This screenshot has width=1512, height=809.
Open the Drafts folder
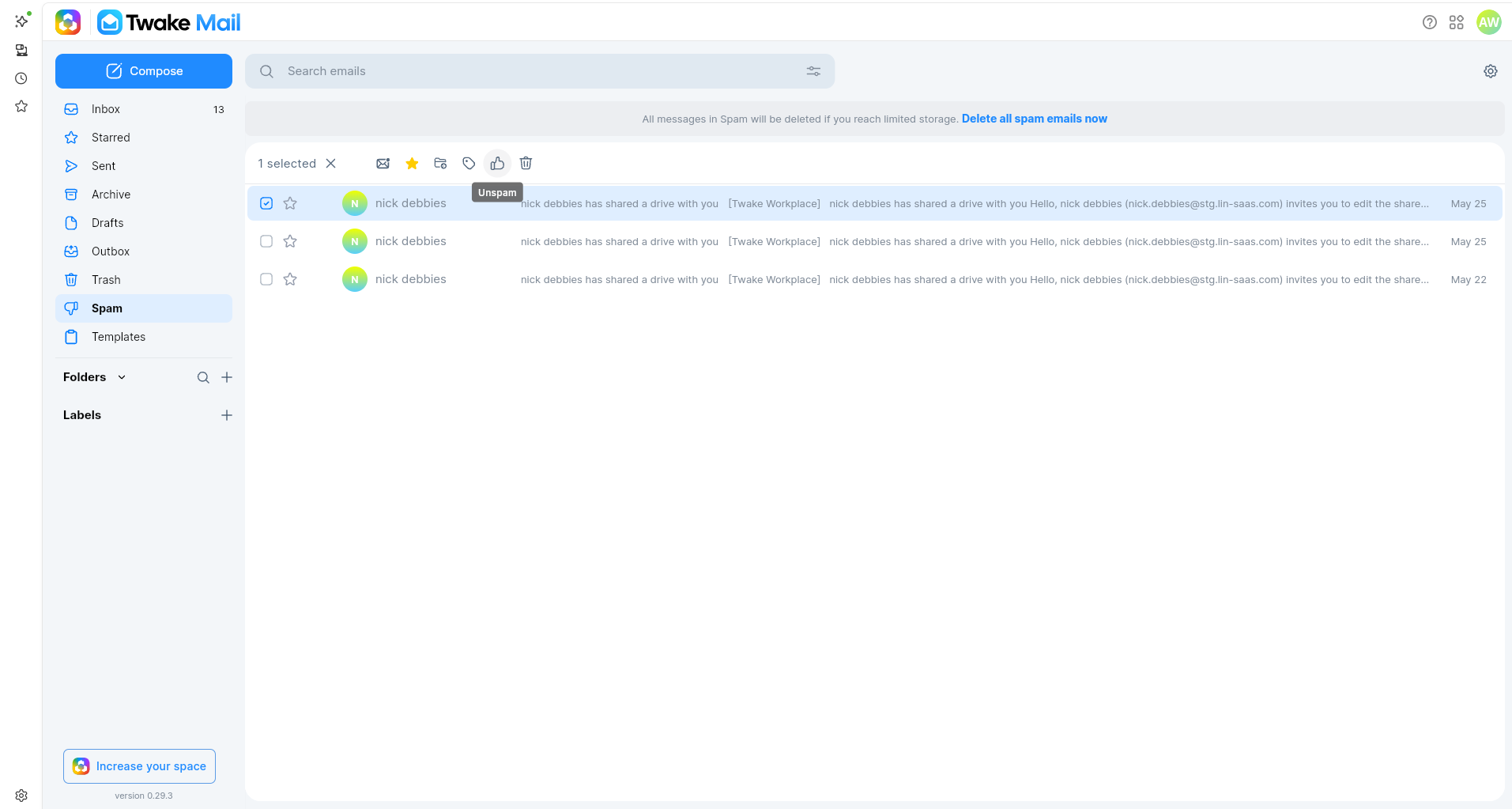click(144, 223)
